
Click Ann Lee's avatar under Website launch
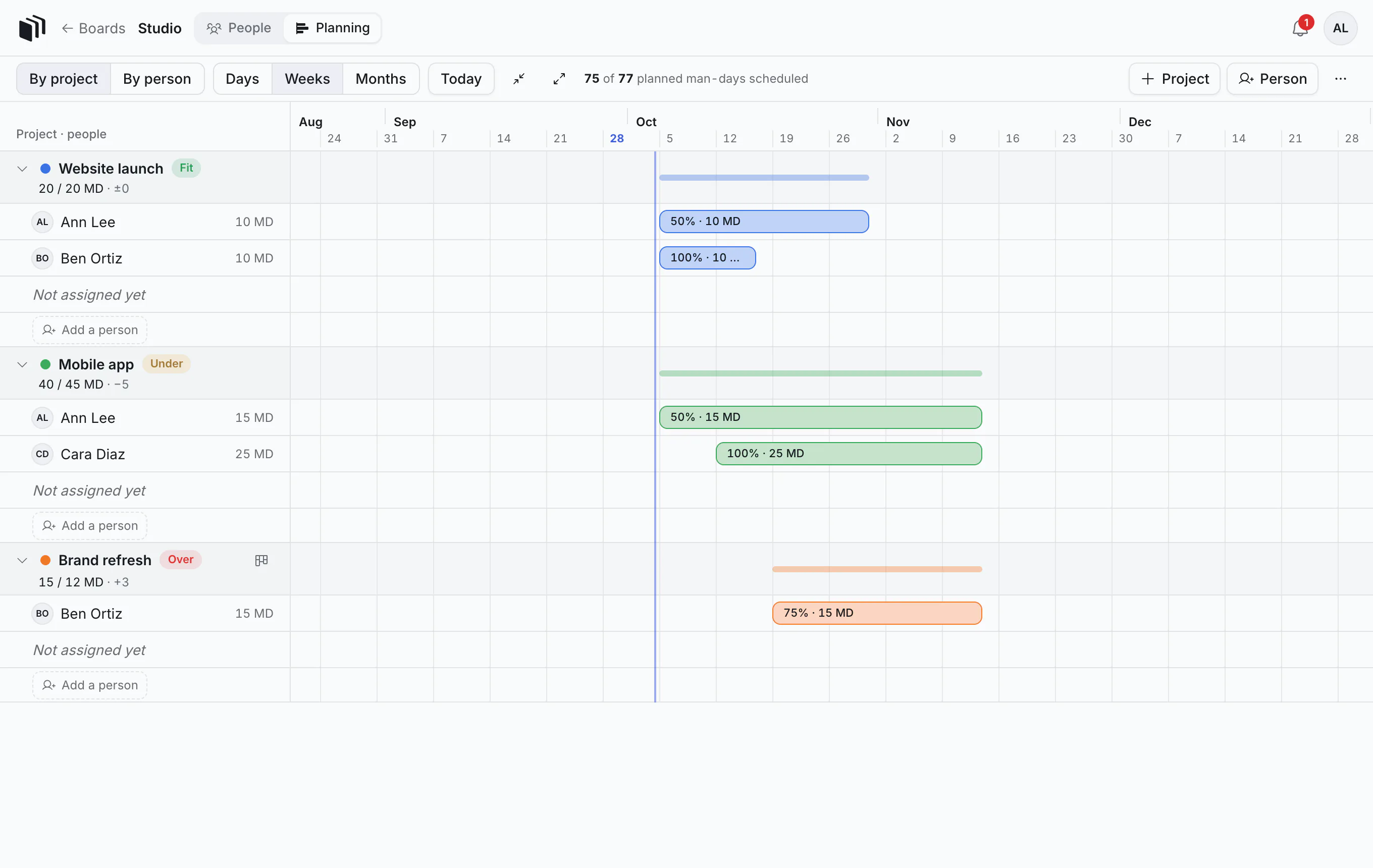(42, 222)
